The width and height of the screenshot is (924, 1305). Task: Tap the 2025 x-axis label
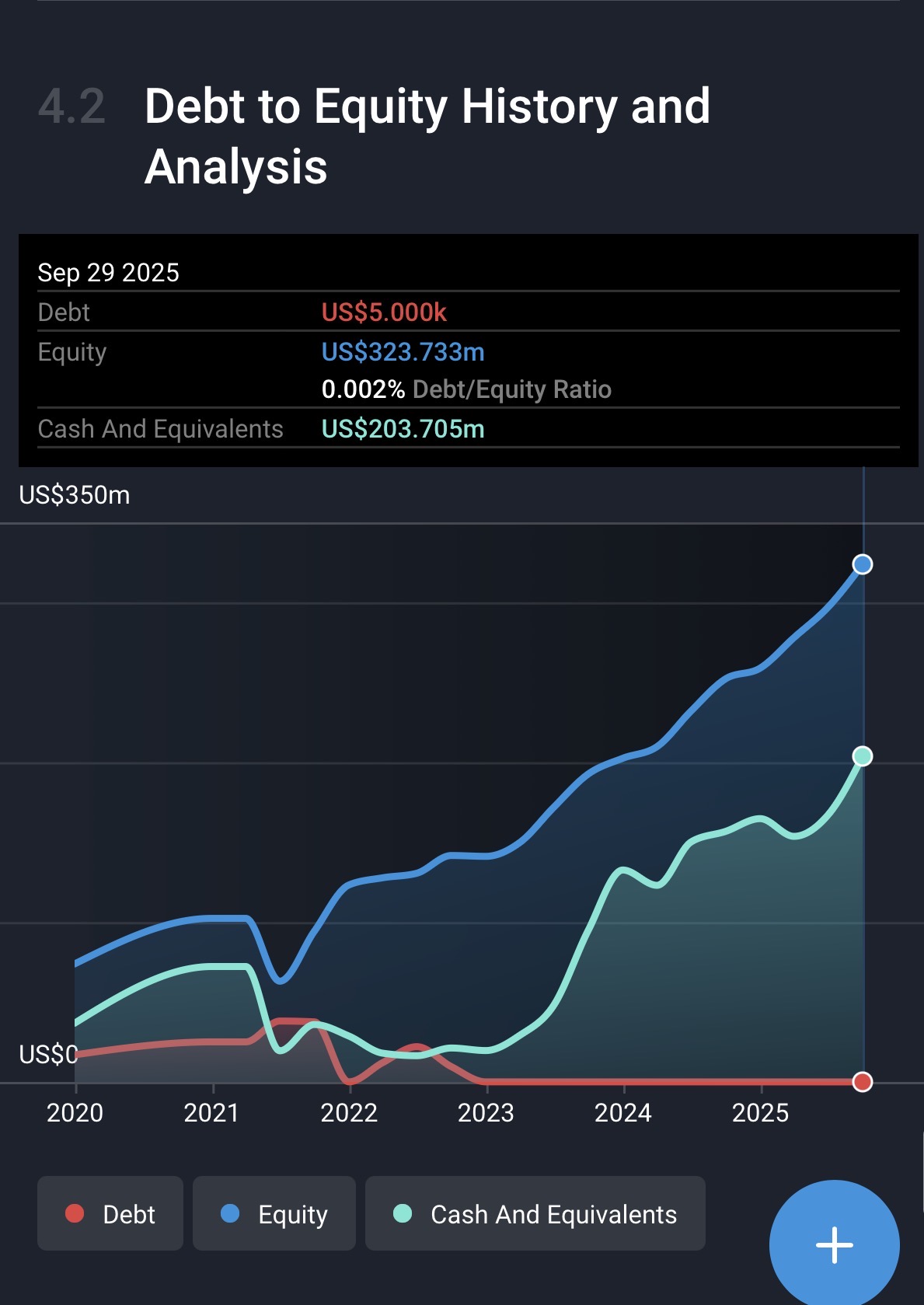760,1113
